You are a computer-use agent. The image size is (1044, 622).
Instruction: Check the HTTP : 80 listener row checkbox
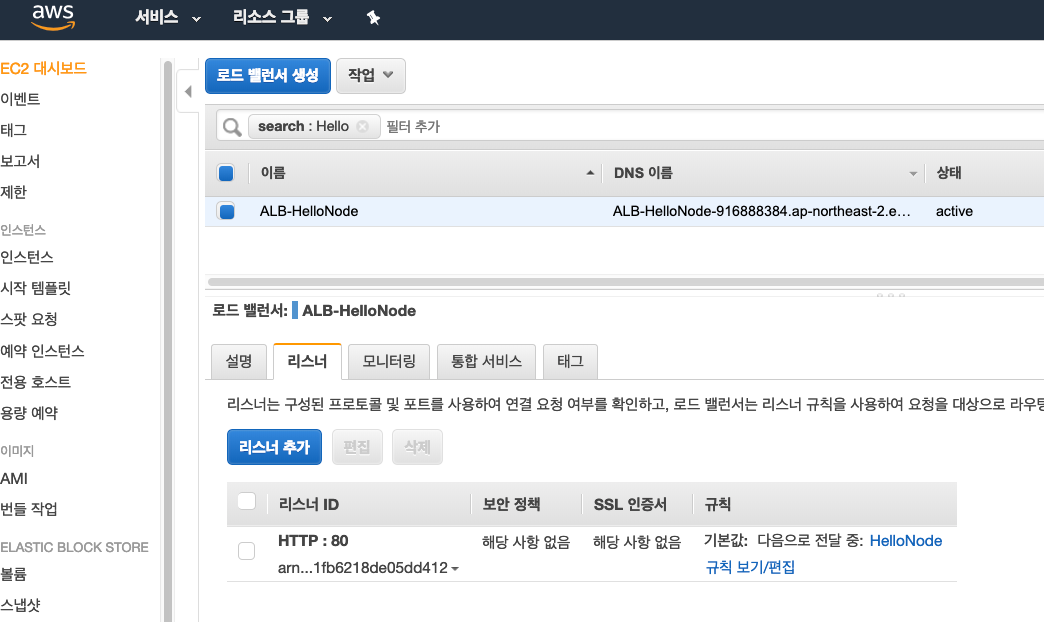pyautogui.click(x=246, y=549)
